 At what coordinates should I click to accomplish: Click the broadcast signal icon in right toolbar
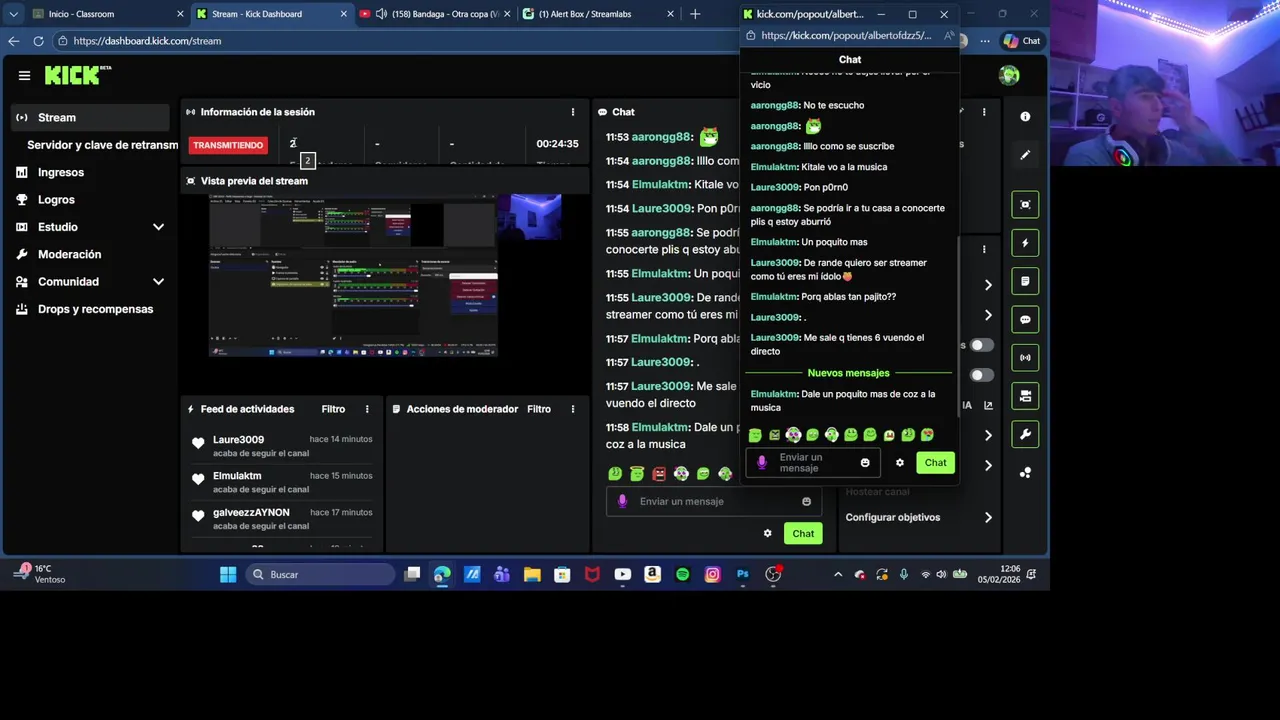pyautogui.click(x=1025, y=358)
